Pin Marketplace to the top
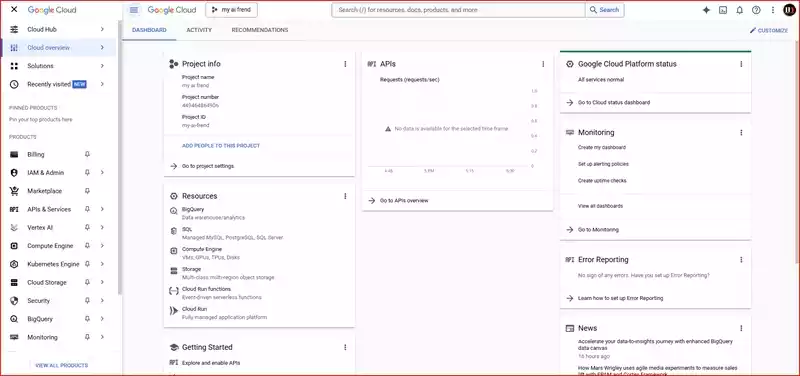 (87, 191)
